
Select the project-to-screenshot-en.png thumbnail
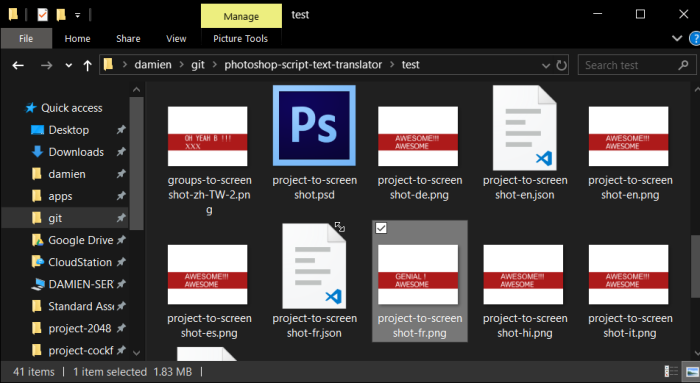pos(629,136)
